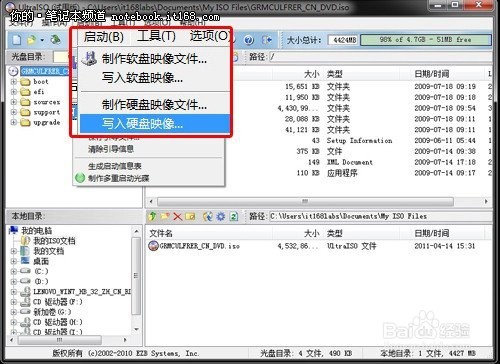Screen dimensions: 500x364
Task: Choose 制作软盘映像文件... from the menu
Action: point(155,59)
